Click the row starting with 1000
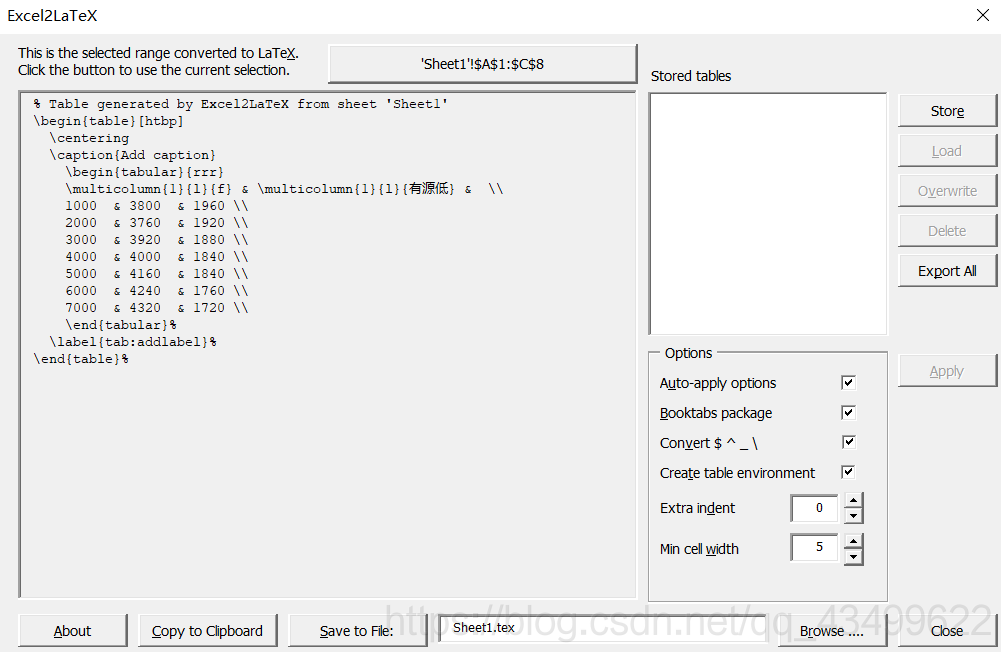The image size is (1001, 652). (156, 206)
